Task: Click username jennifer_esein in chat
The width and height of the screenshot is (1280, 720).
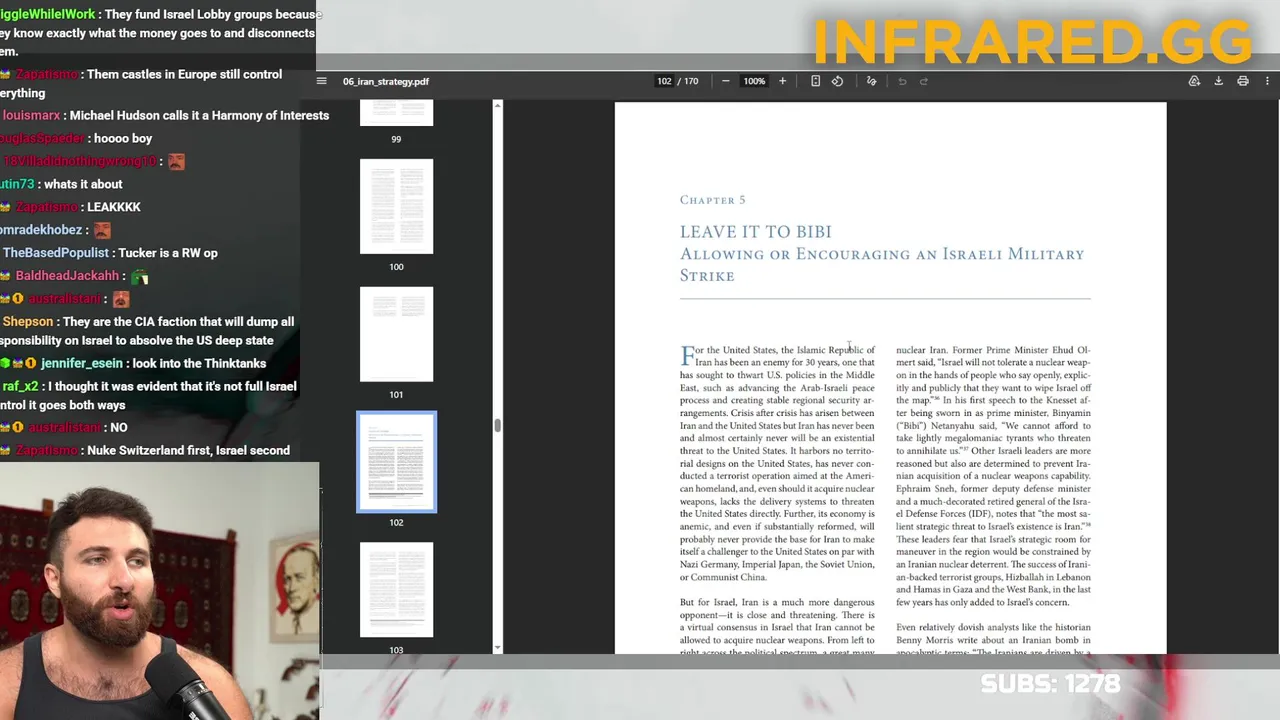Action: tap(82, 363)
